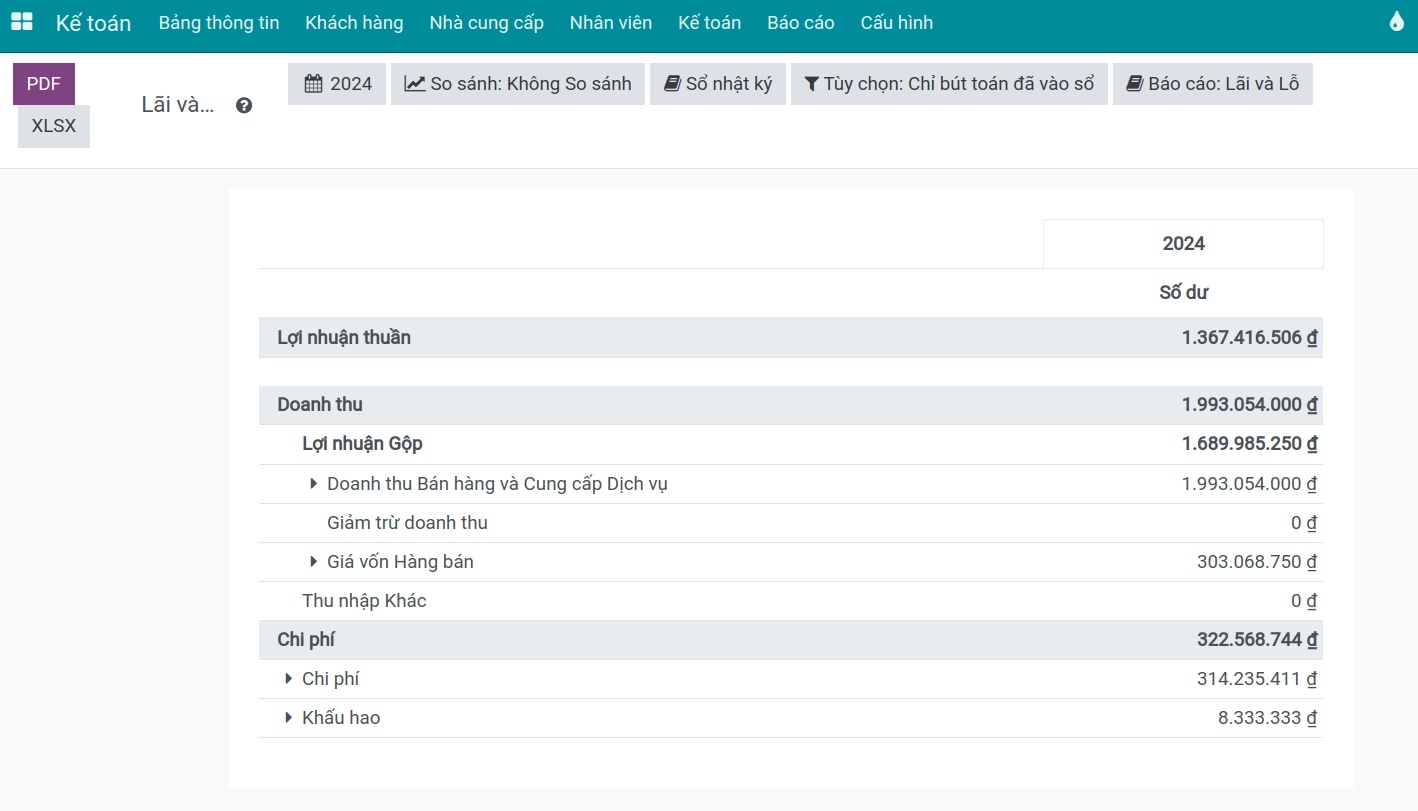The image size is (1418, 811).
Task: Click the chart icon on the So sánh filter
Action: point(415,84)
